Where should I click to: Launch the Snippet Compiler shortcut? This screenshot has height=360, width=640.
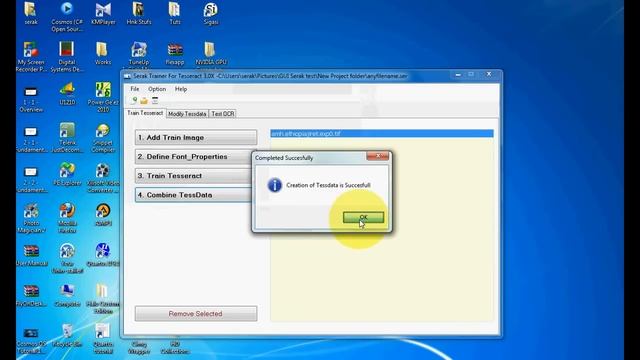pyautogui.click(x=103, y=137)
